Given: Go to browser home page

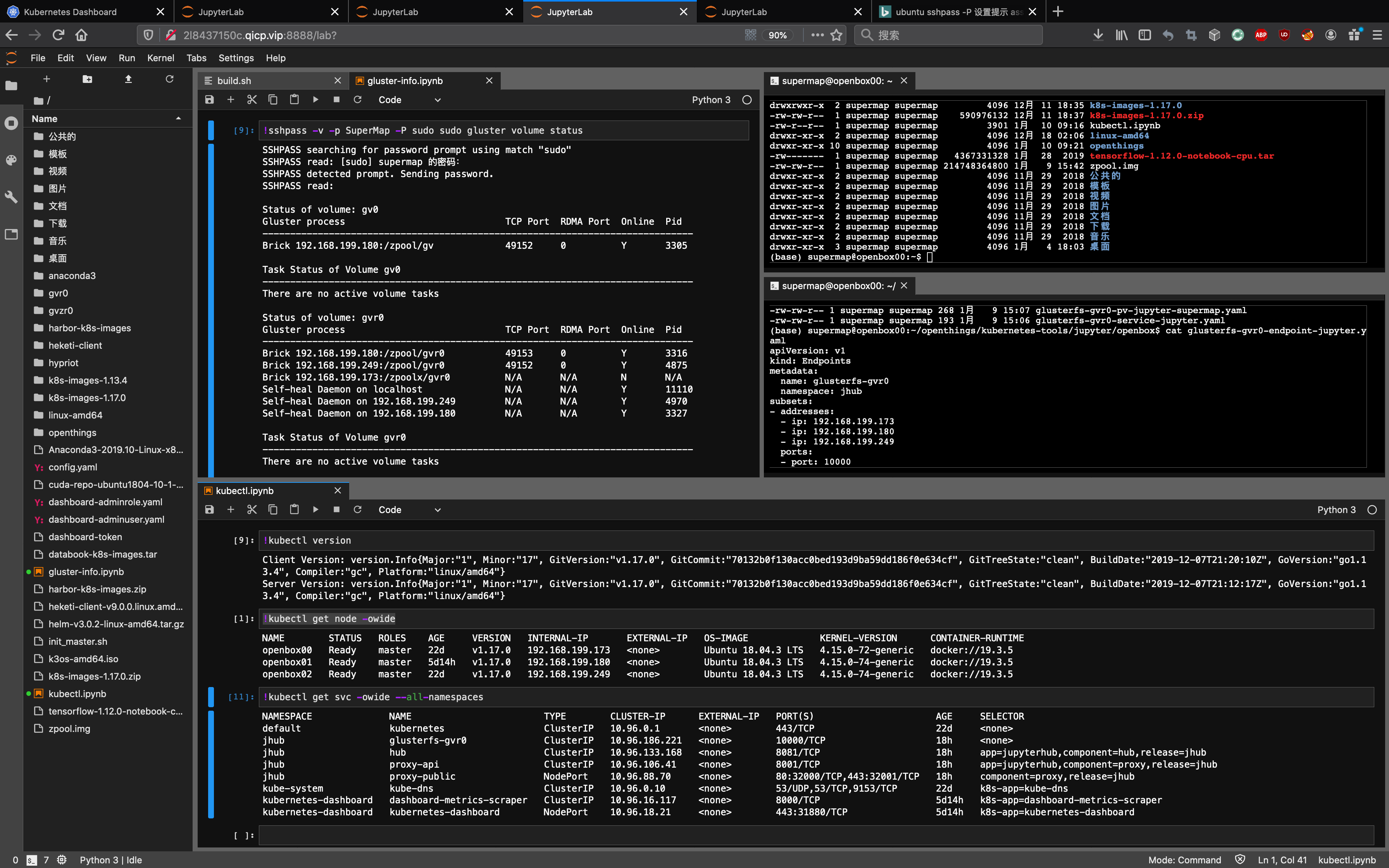Looking at the screenshot, I should 81,35.
